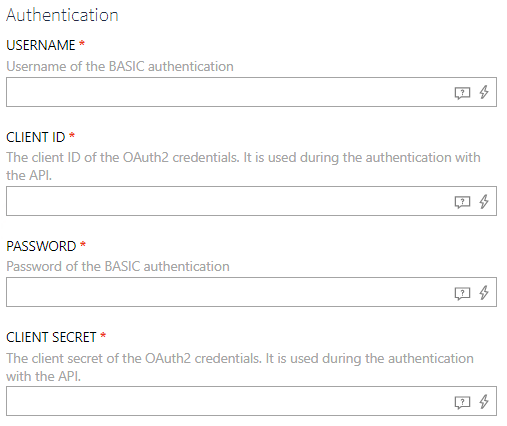The height and width of the screenshot is (426, 507).
Task: Focus the Username text input box
Action: [251, 92]
